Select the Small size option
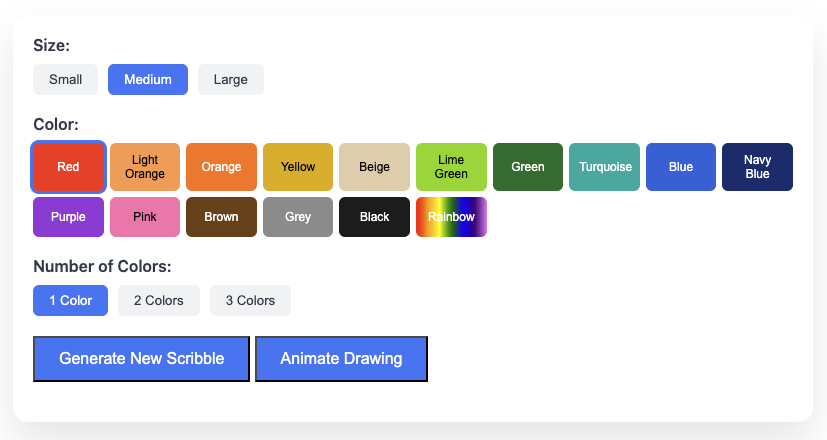 click(65, 80)
